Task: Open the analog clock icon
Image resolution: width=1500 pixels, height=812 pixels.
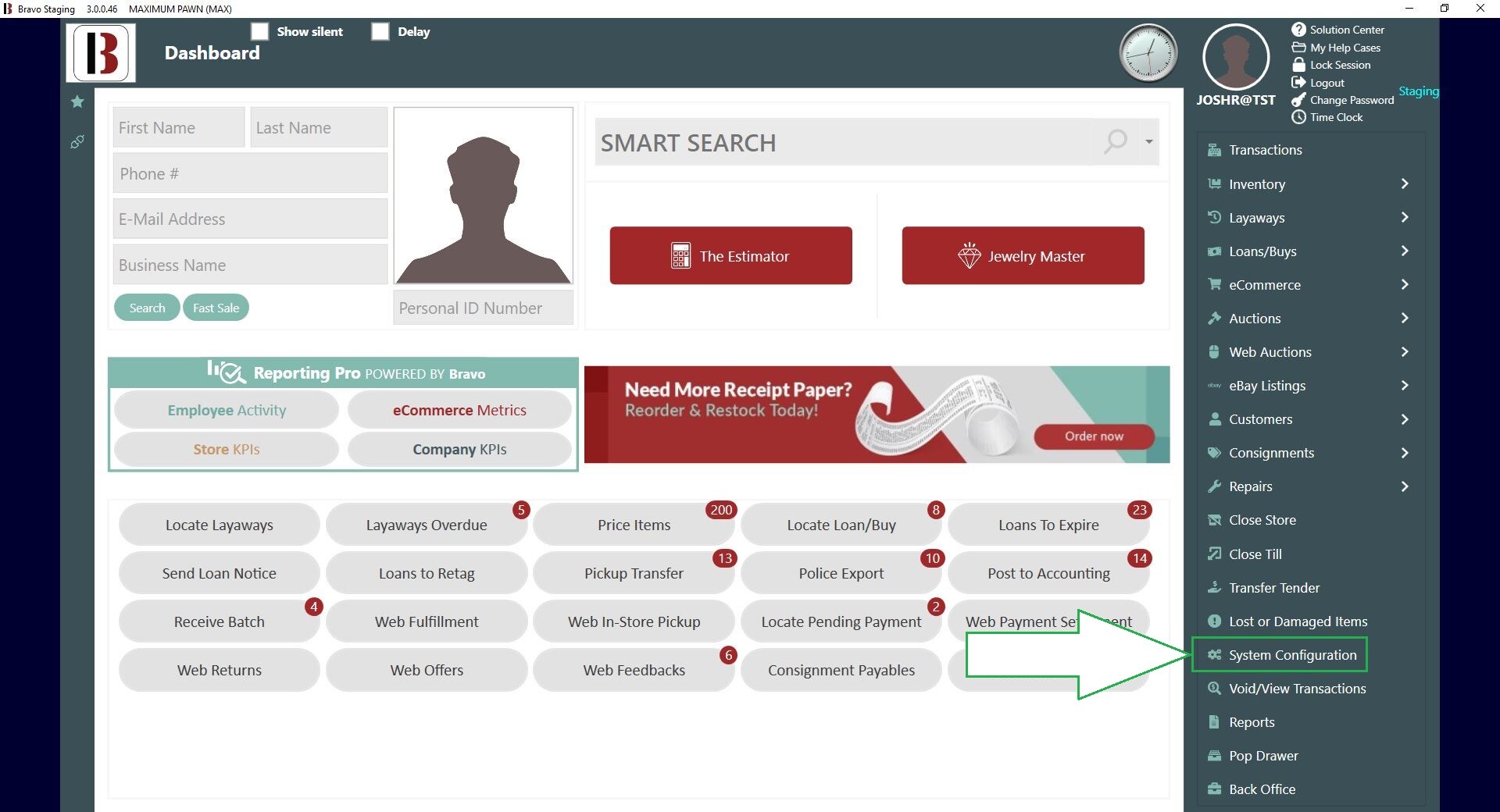Action: point(1148,53)
